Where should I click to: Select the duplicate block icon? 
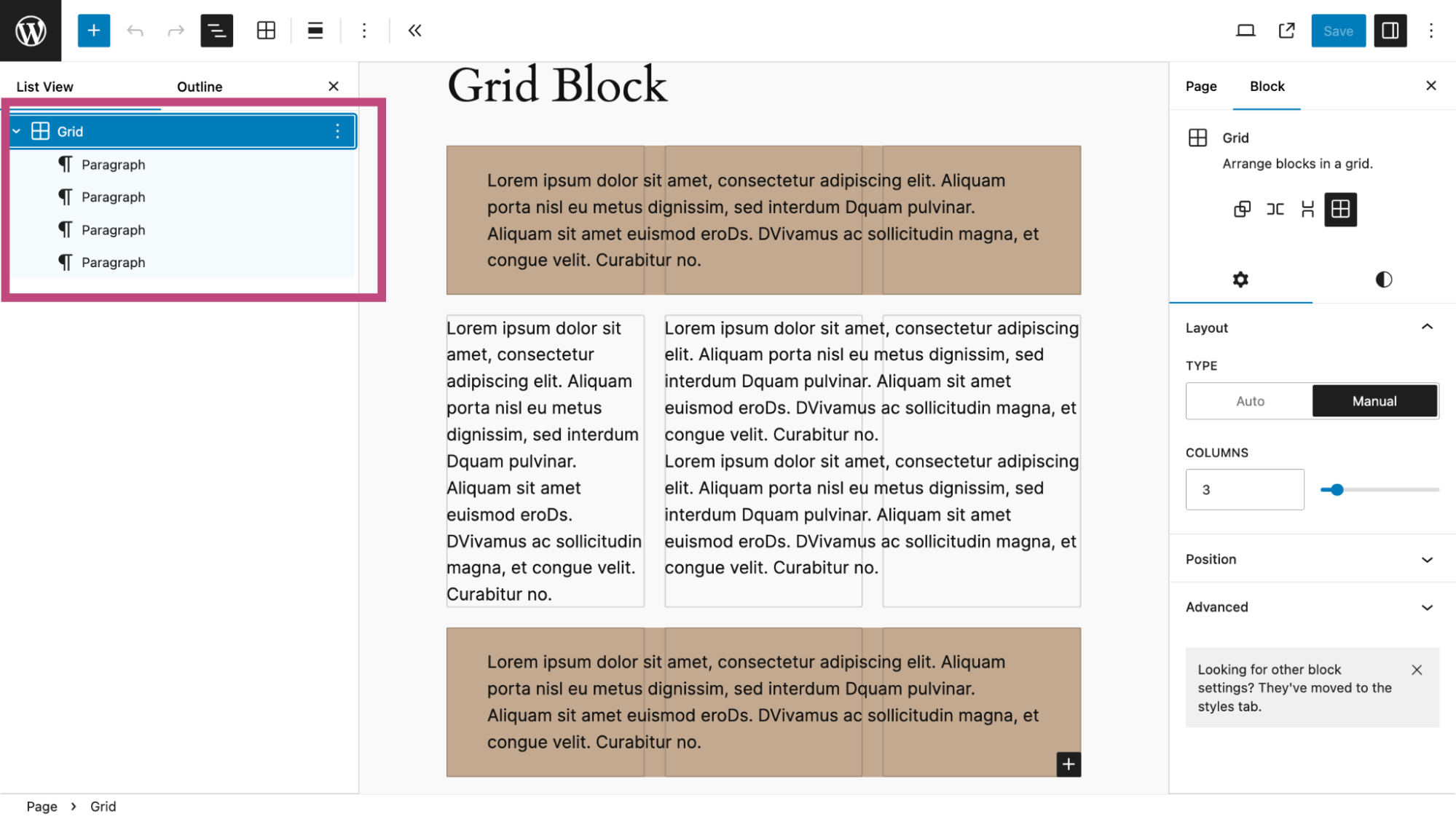tap(1242, 209)
